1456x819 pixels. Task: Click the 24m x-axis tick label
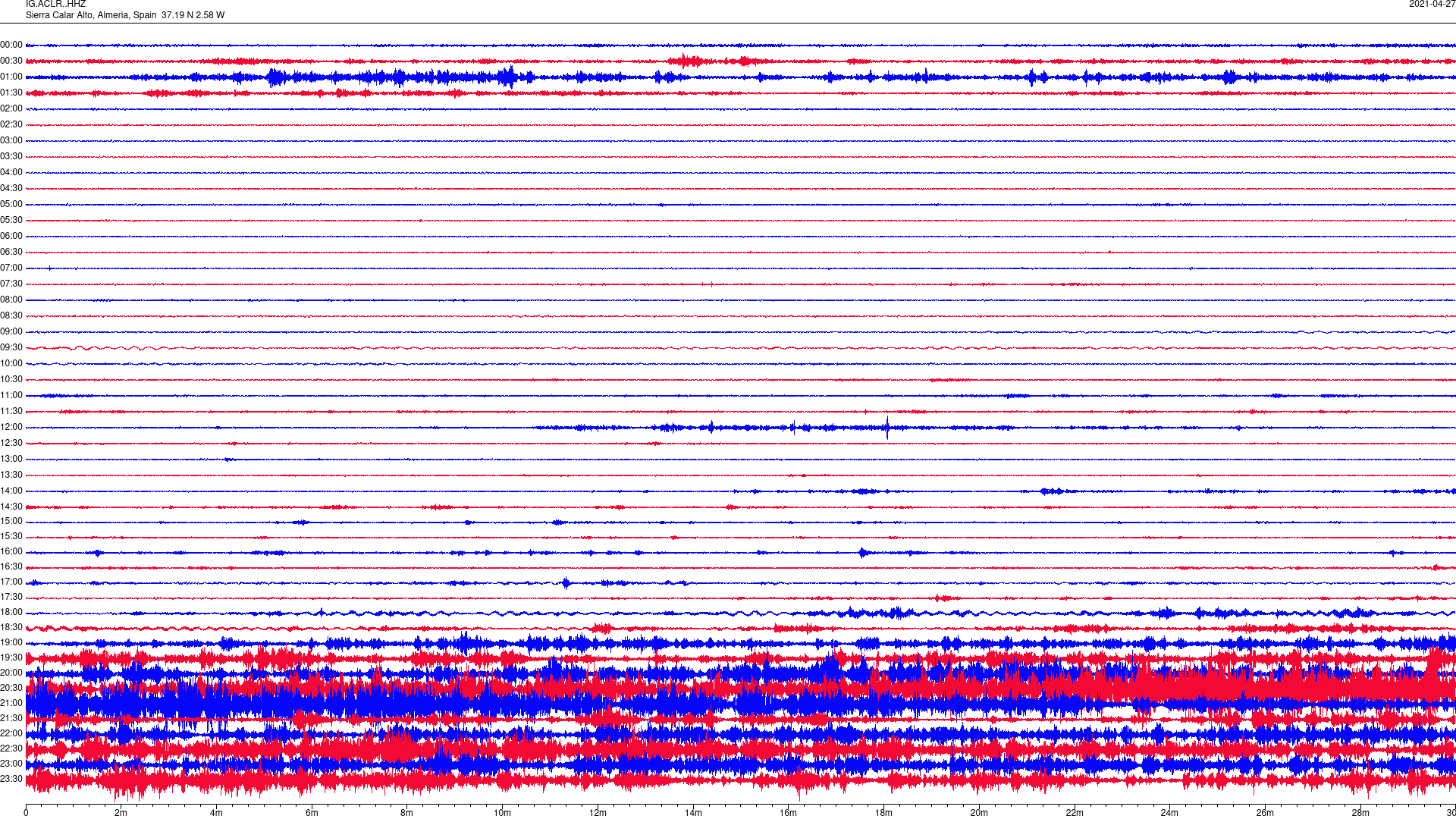point(1169,813)
